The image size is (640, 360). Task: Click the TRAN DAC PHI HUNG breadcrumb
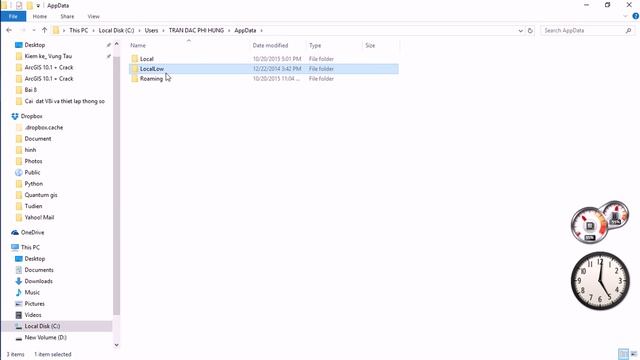click(x=196, y=31)
